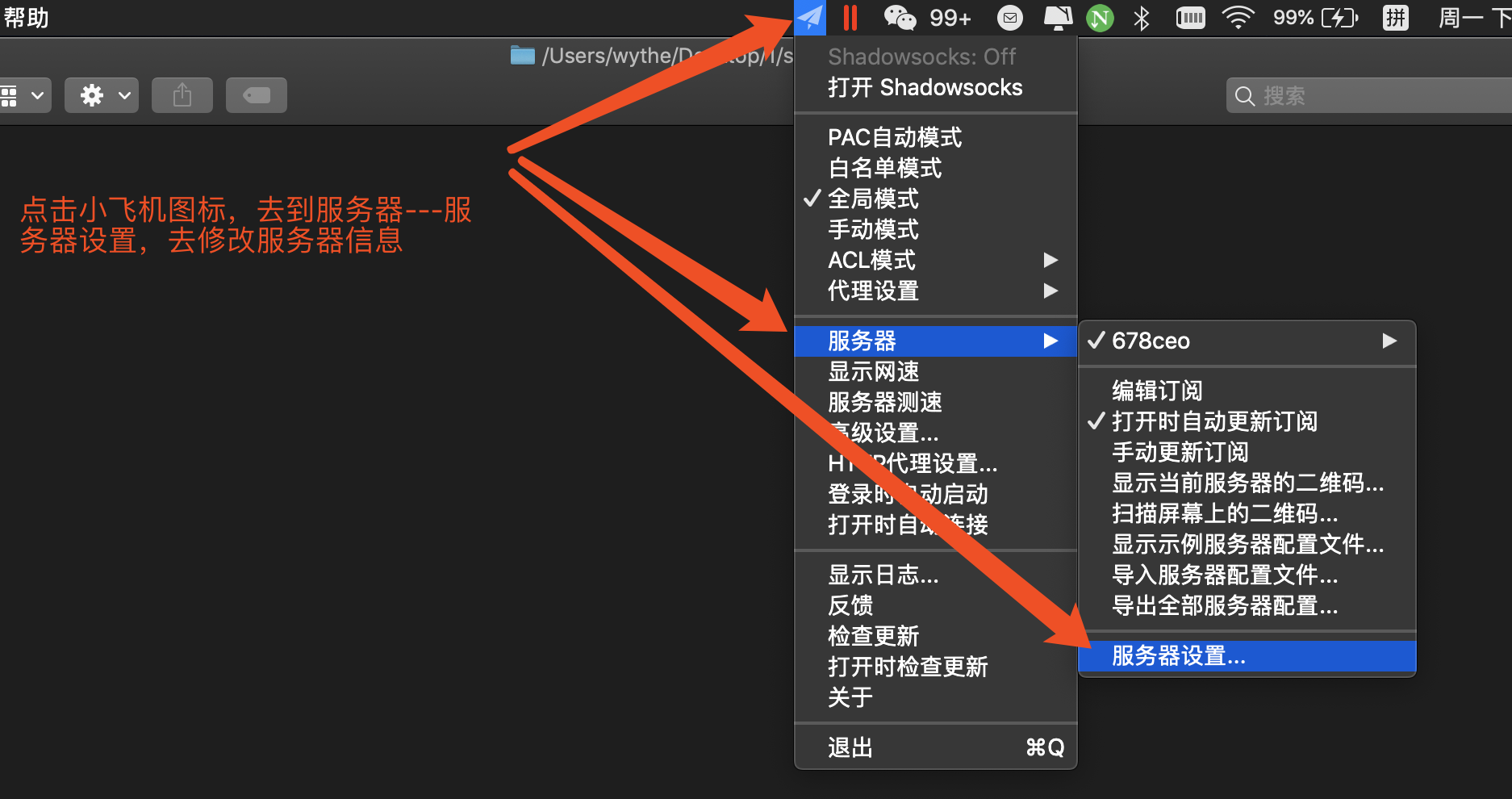Click 退出 to quit Shadowsocks
This screenshot has height=799, width=1512.
(936, 747)
